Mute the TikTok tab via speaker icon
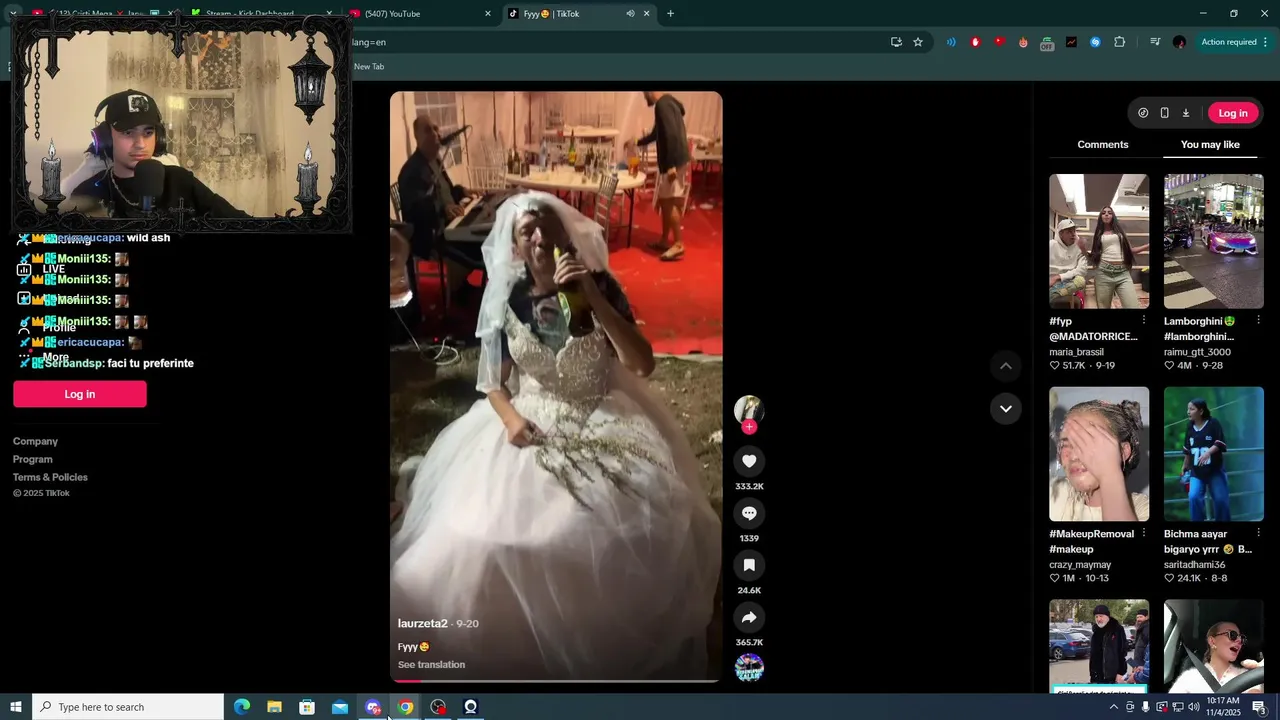 (x=630, y=14)
